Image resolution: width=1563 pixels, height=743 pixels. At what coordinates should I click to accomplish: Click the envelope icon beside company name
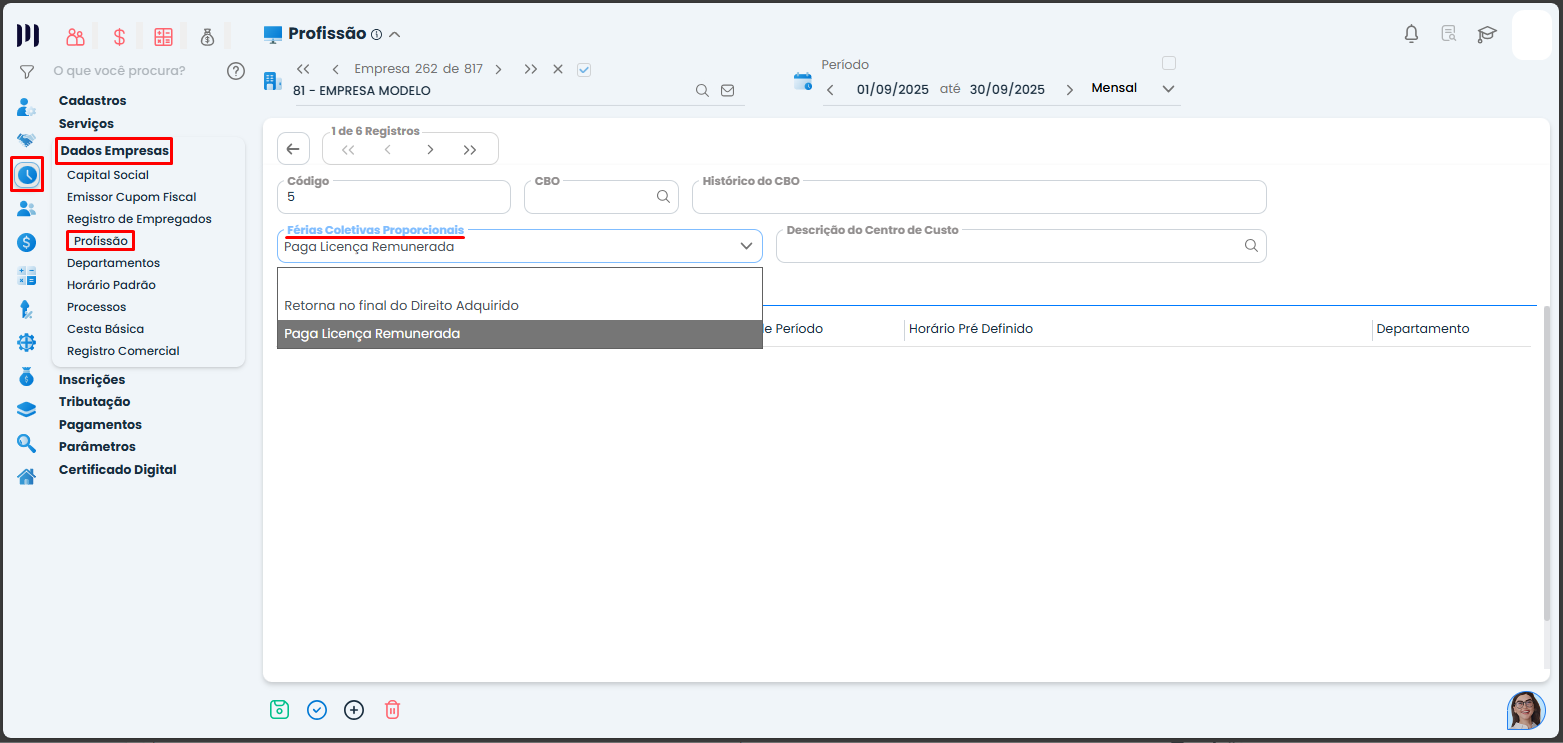[x=727, y=90]
